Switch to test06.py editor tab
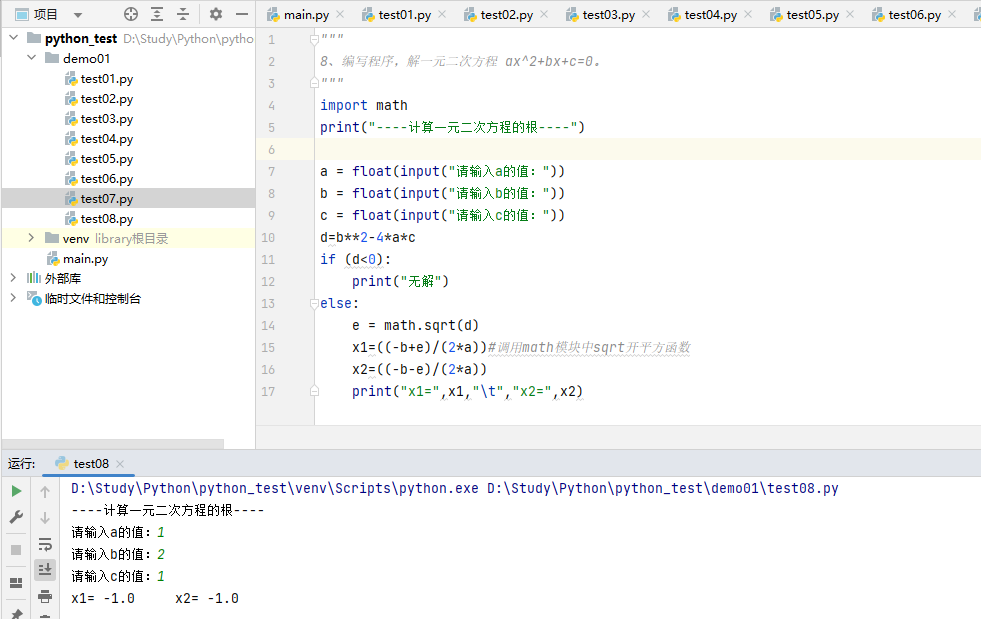This screenshot has height=619, width=981. (914, 14)
